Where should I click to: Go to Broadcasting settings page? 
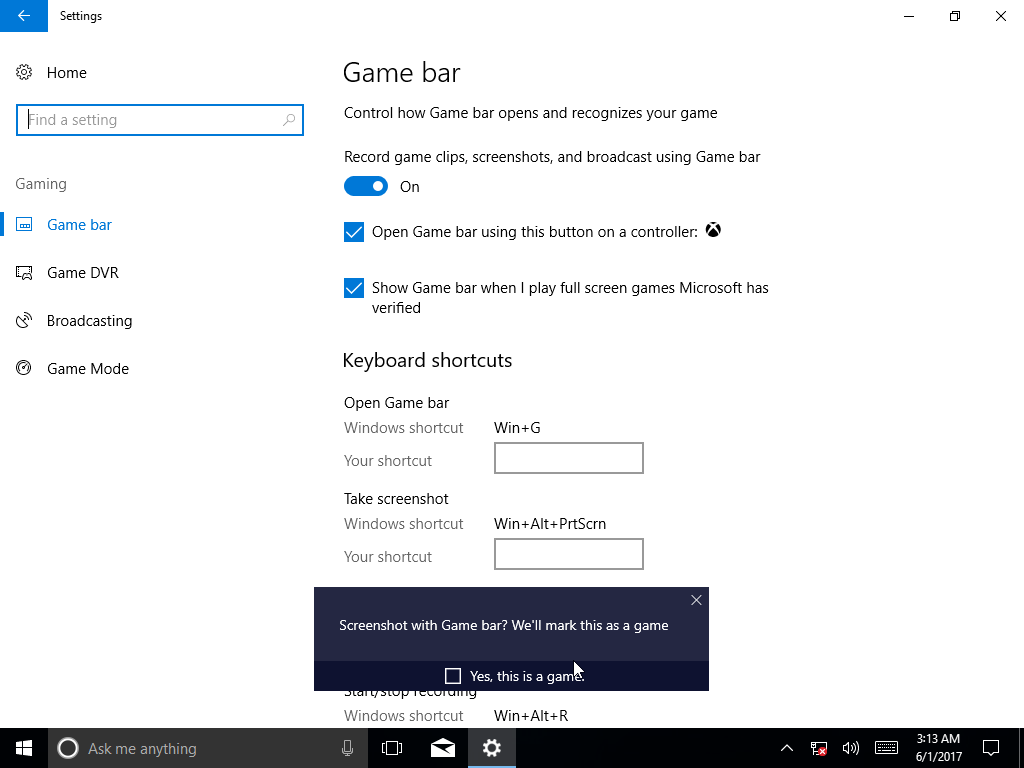89,321
